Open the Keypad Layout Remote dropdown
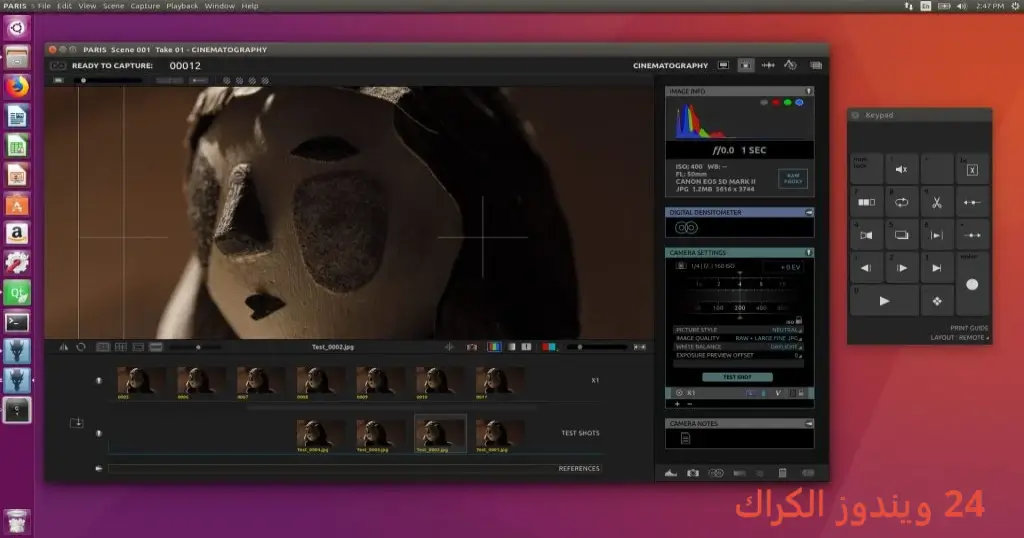 click(959, 338)
